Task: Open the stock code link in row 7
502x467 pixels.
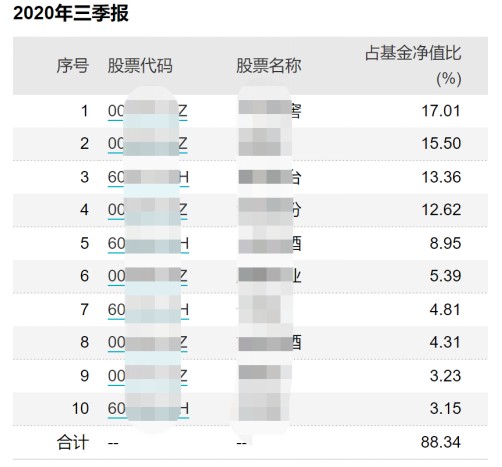Action: [x=148, y=310]
